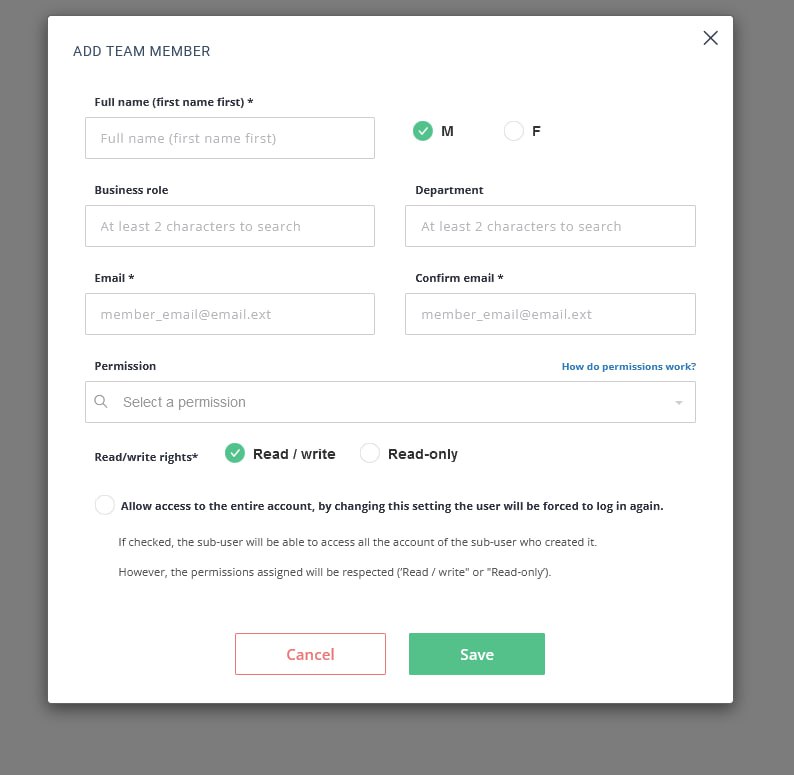Focus the Confirm email input field

pyautogui.click(x=550, y=314)
